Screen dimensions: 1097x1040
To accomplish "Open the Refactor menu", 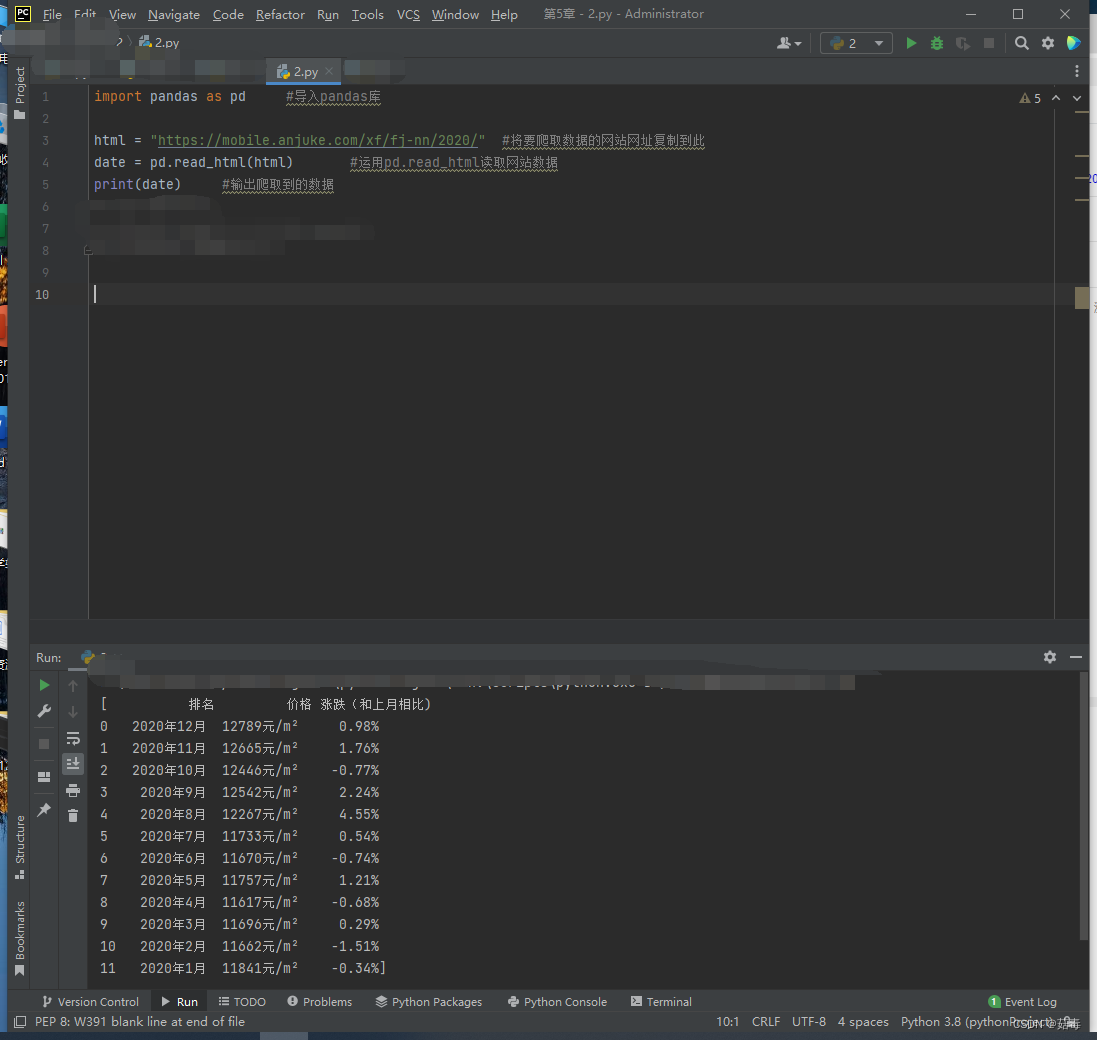I will (280, 15).
